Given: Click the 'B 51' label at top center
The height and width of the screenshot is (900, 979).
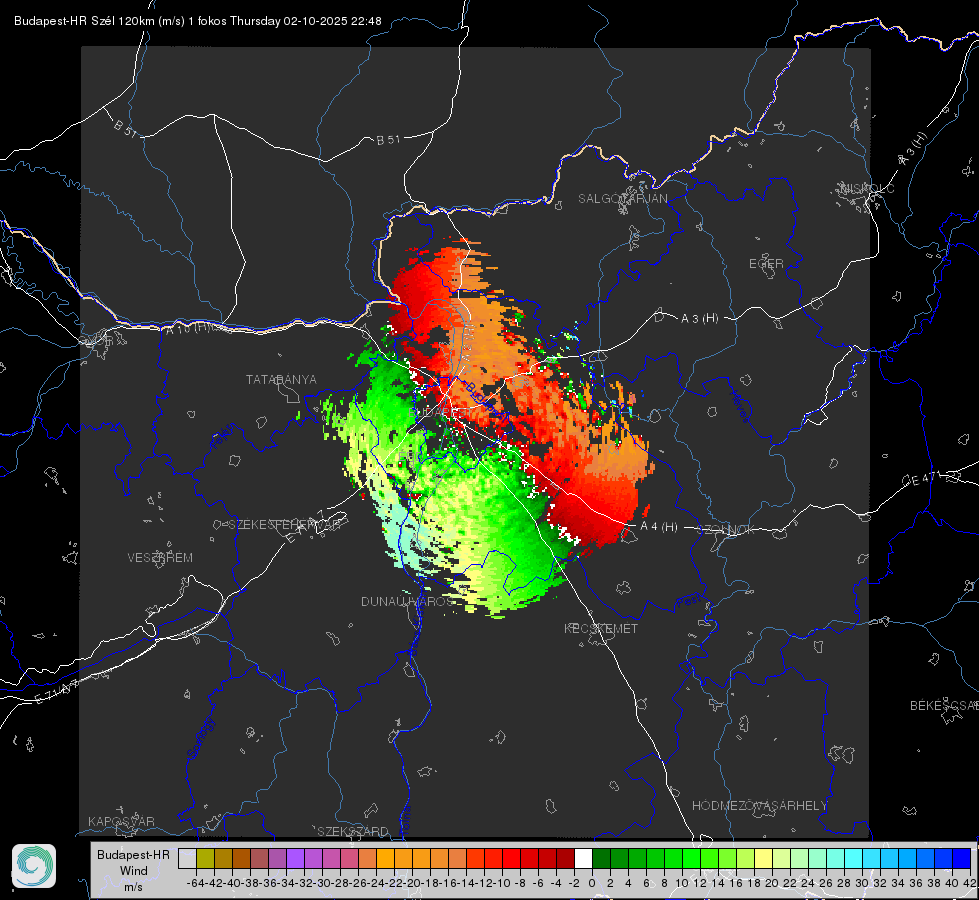Looking at the screenshot, I should (x=388, y=140).
